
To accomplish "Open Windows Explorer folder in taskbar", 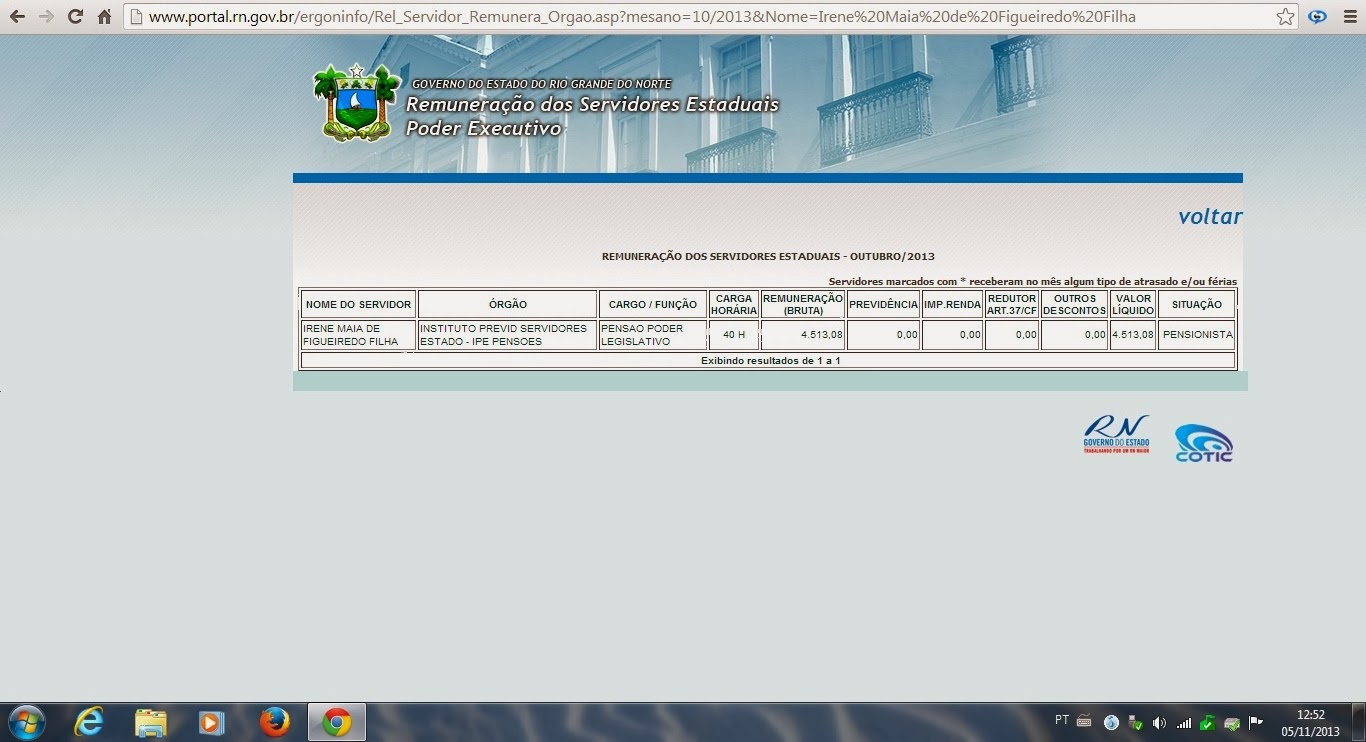I will pos(150,722).
